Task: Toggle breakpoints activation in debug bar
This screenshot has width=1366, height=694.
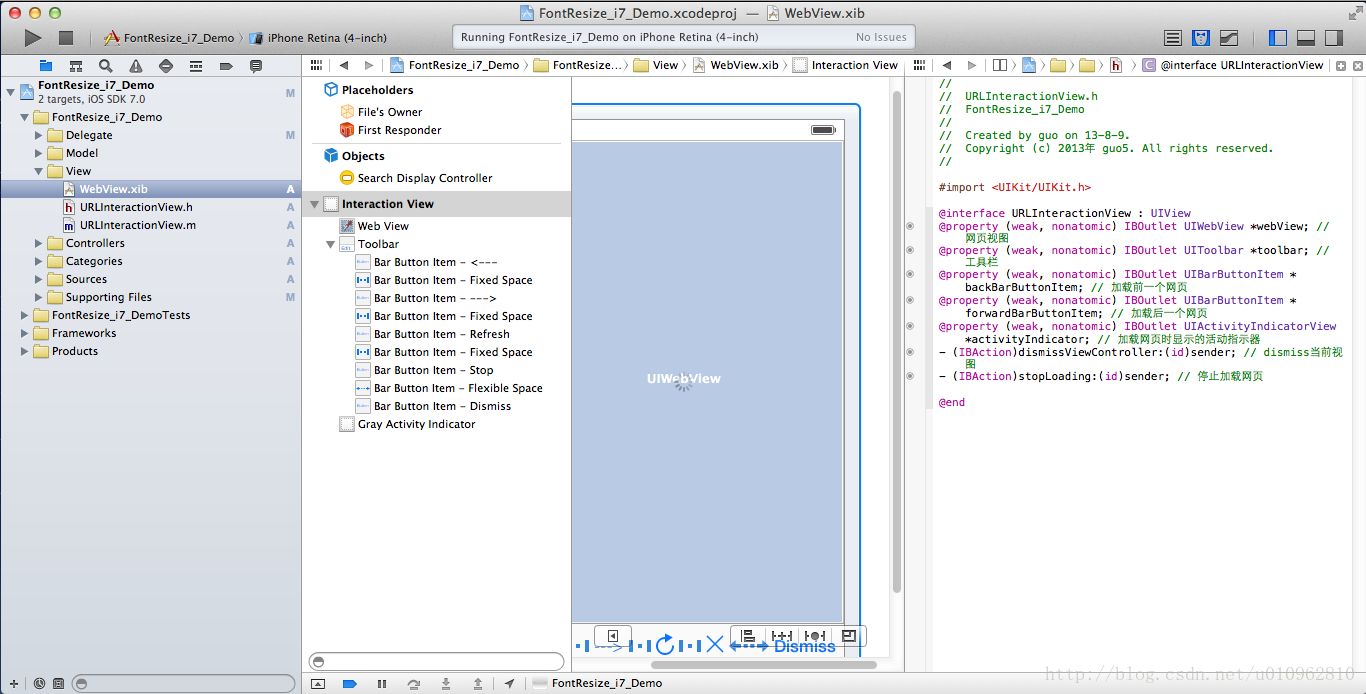Action: pos(349,684)
